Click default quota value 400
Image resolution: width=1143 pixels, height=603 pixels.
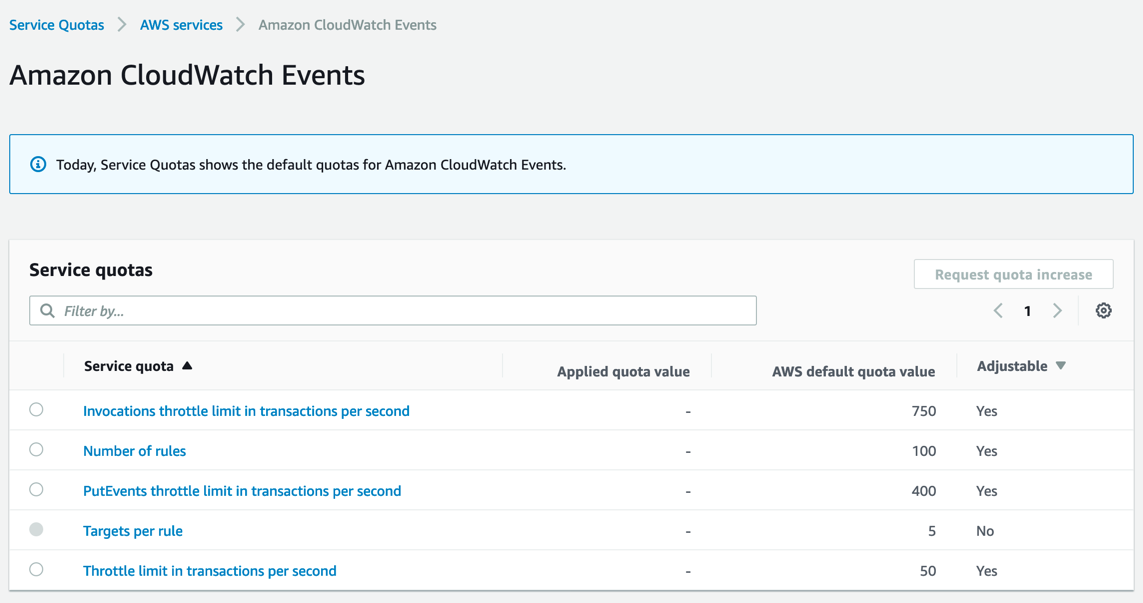tap(924, 491)
